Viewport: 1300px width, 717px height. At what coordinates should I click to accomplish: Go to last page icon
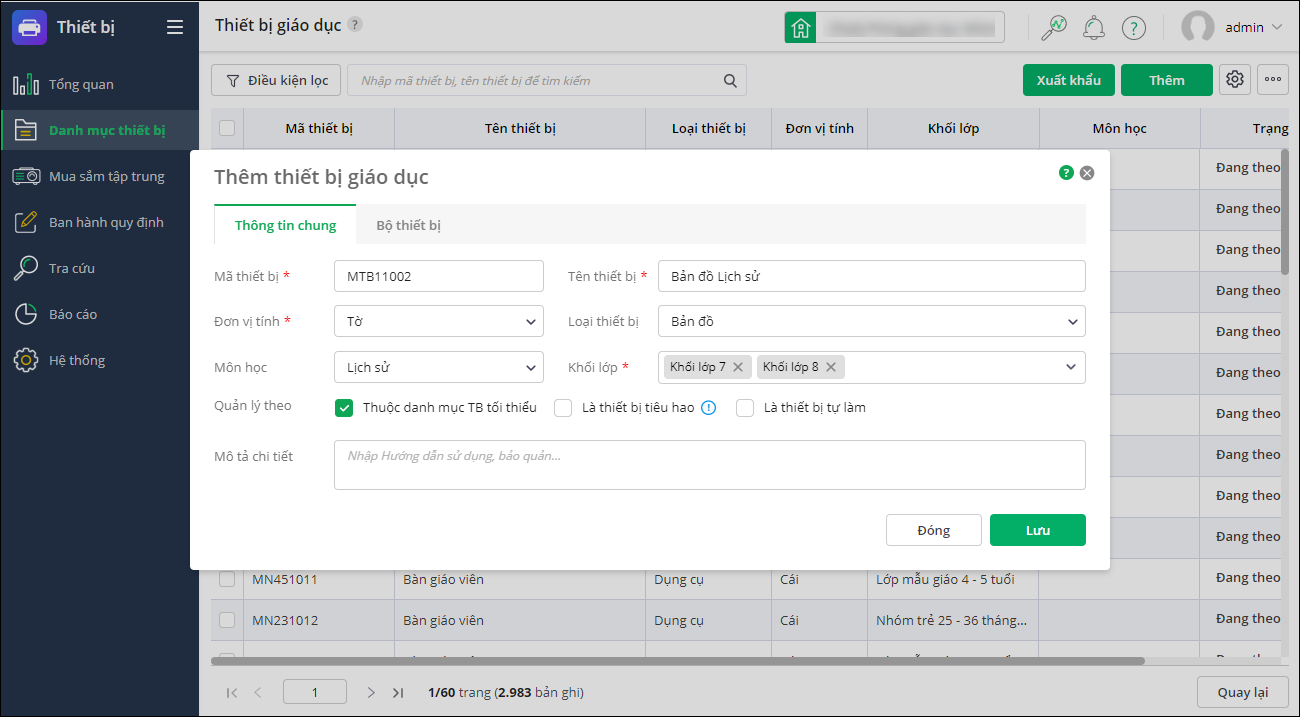point(398,692)
